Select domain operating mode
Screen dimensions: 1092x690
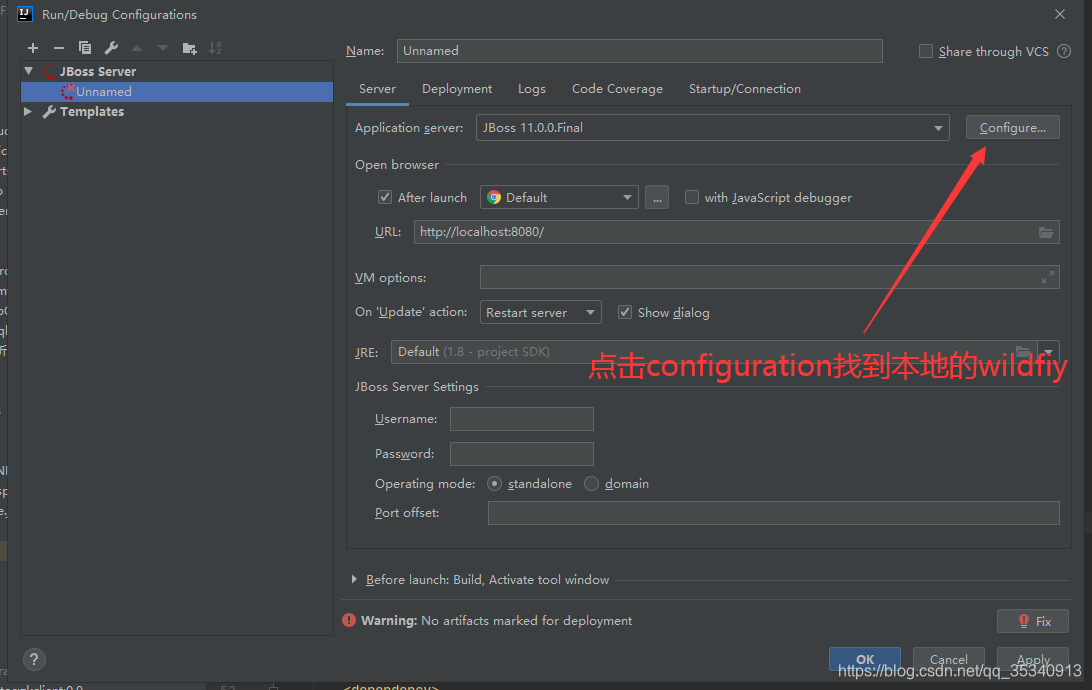(591, 483)
